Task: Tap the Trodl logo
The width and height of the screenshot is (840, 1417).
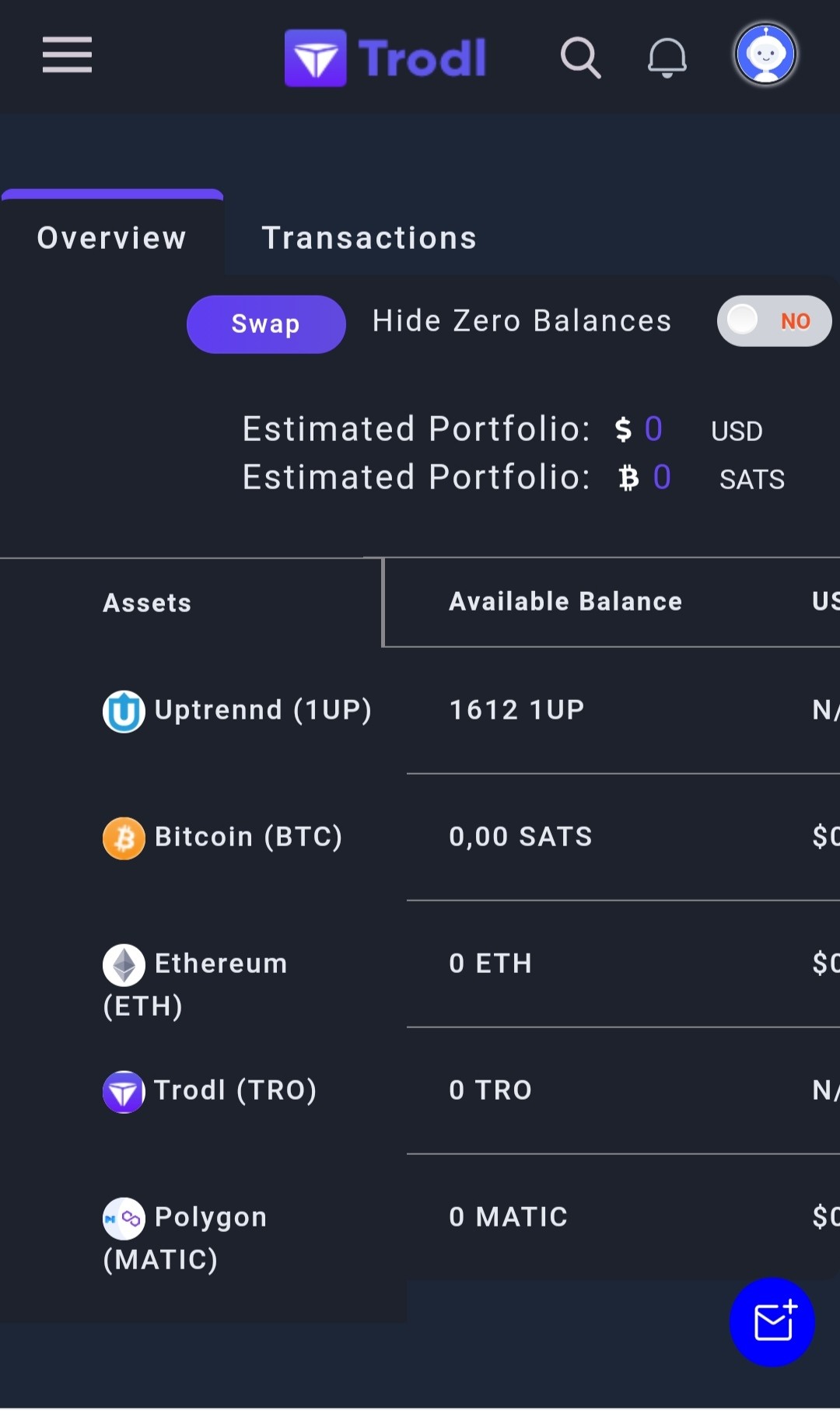Action: click(385, 58)
